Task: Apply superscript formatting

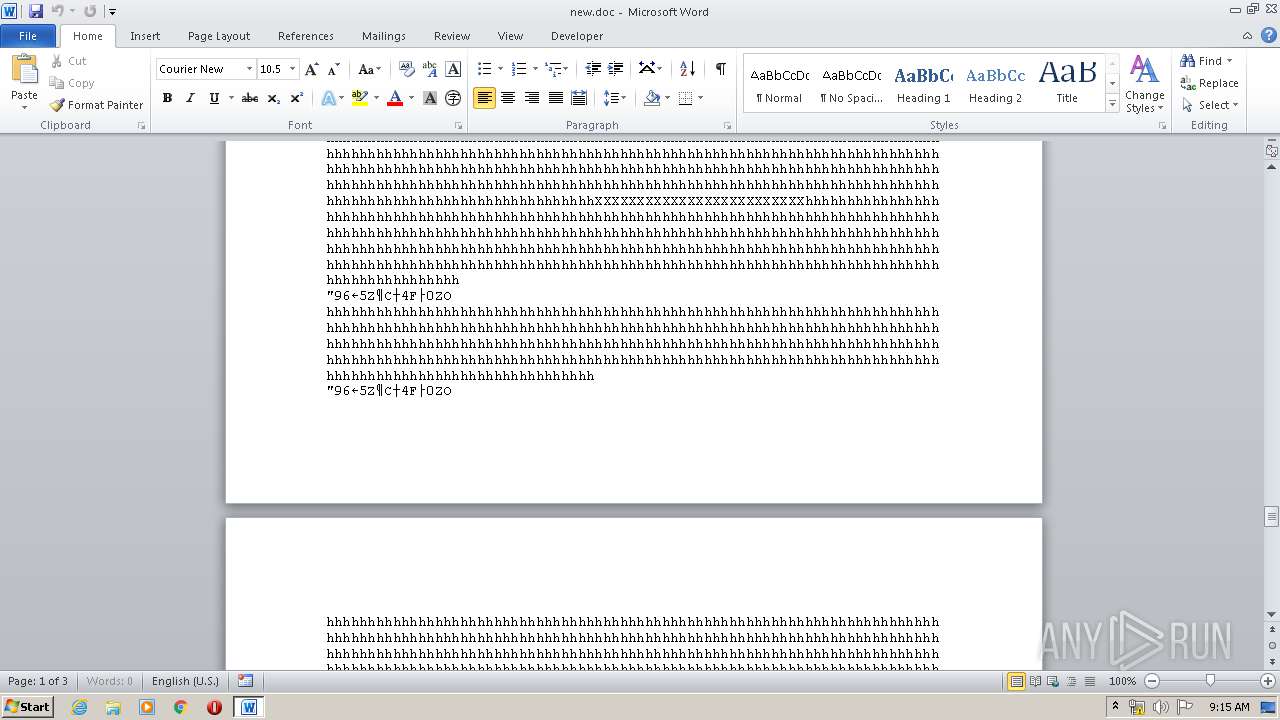Action: (296, 98)
